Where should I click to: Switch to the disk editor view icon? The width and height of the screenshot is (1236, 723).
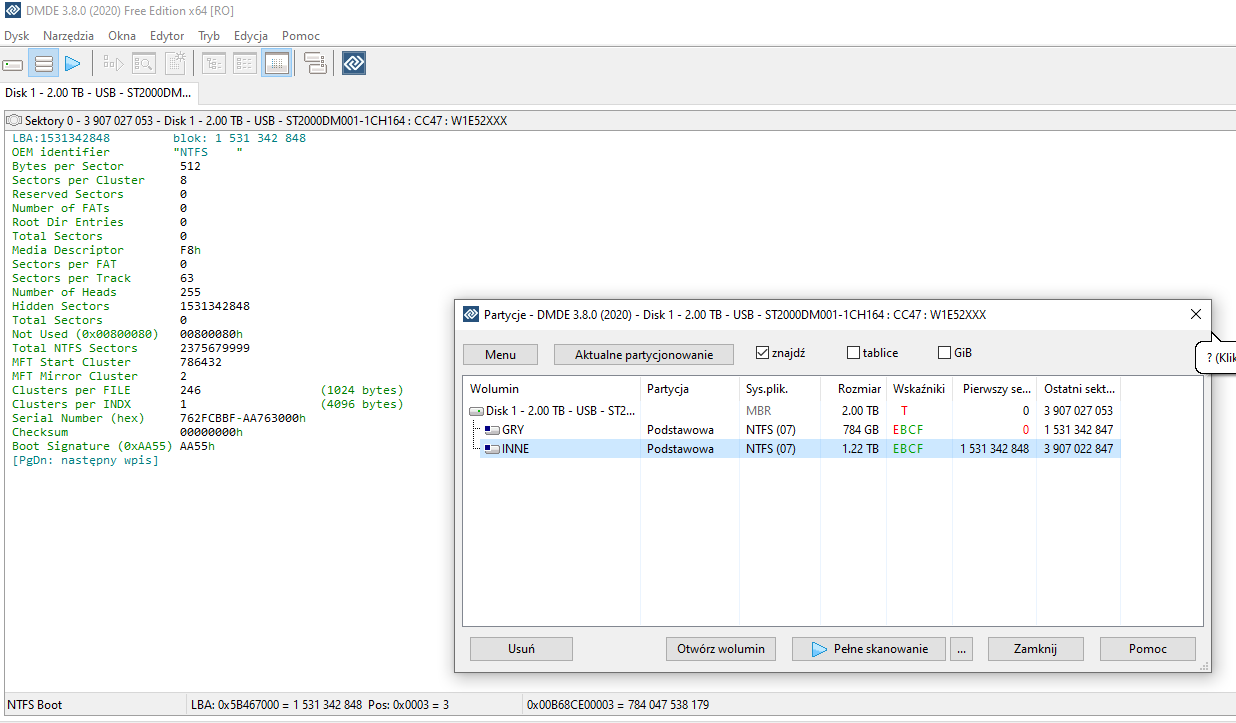tap(277, 64)
